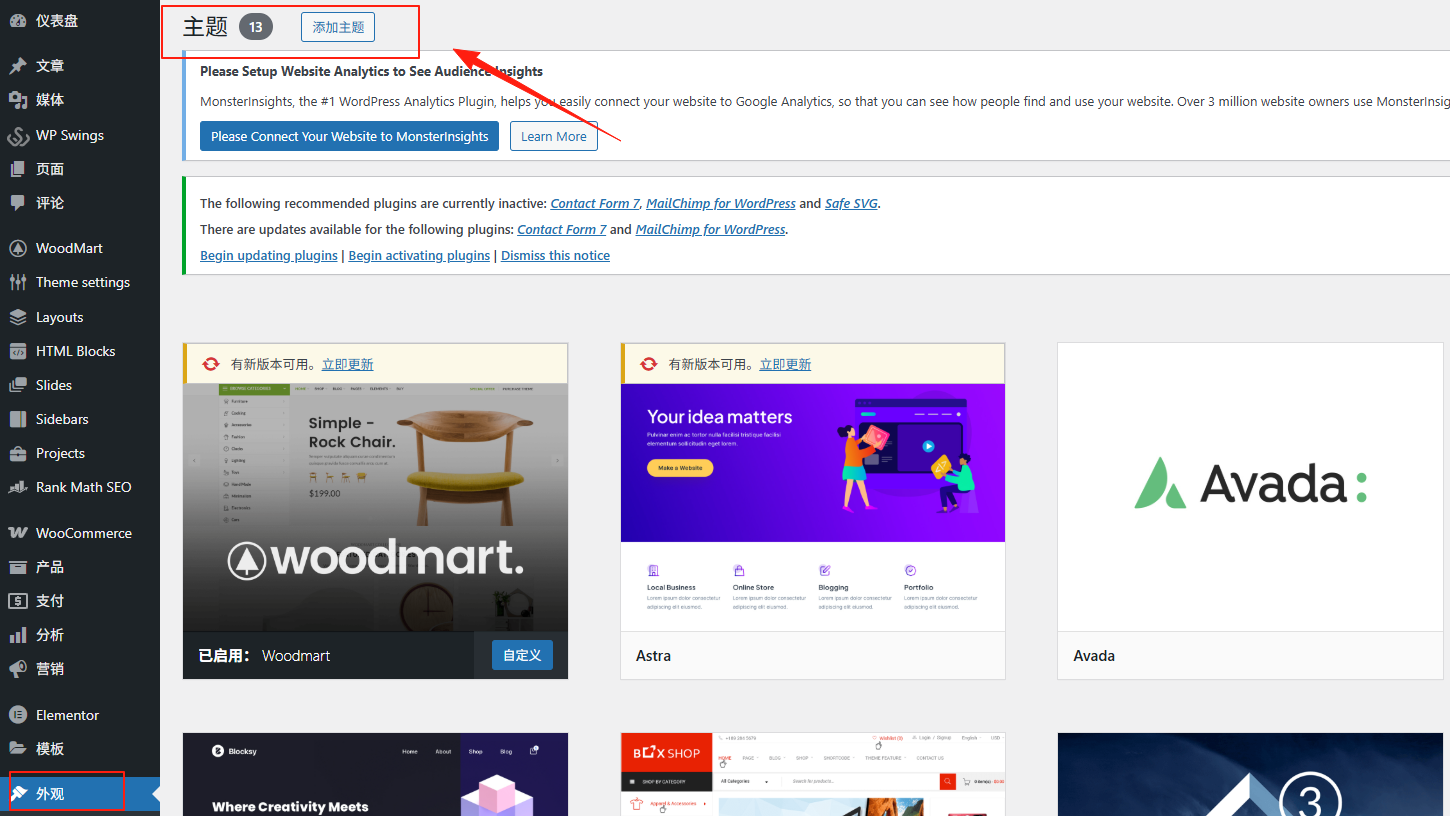Image resolution: width=1450 pixels, height=816 pixels.
Task: Click the Elementor icon in sidebar
Action: click(x=18, y=715)
